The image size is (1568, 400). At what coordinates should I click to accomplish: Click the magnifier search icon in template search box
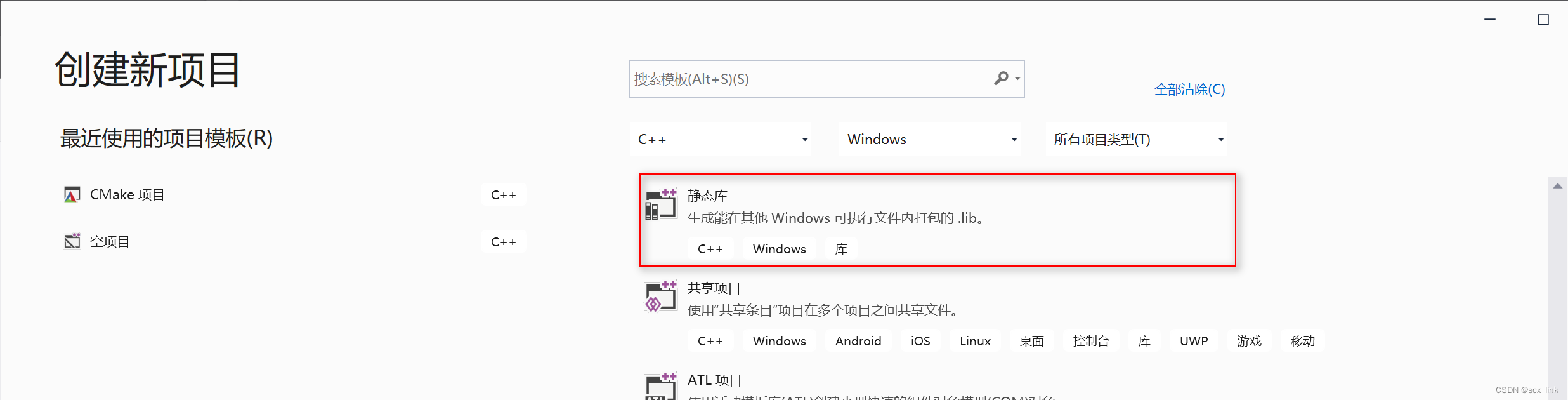(1001, 78)
